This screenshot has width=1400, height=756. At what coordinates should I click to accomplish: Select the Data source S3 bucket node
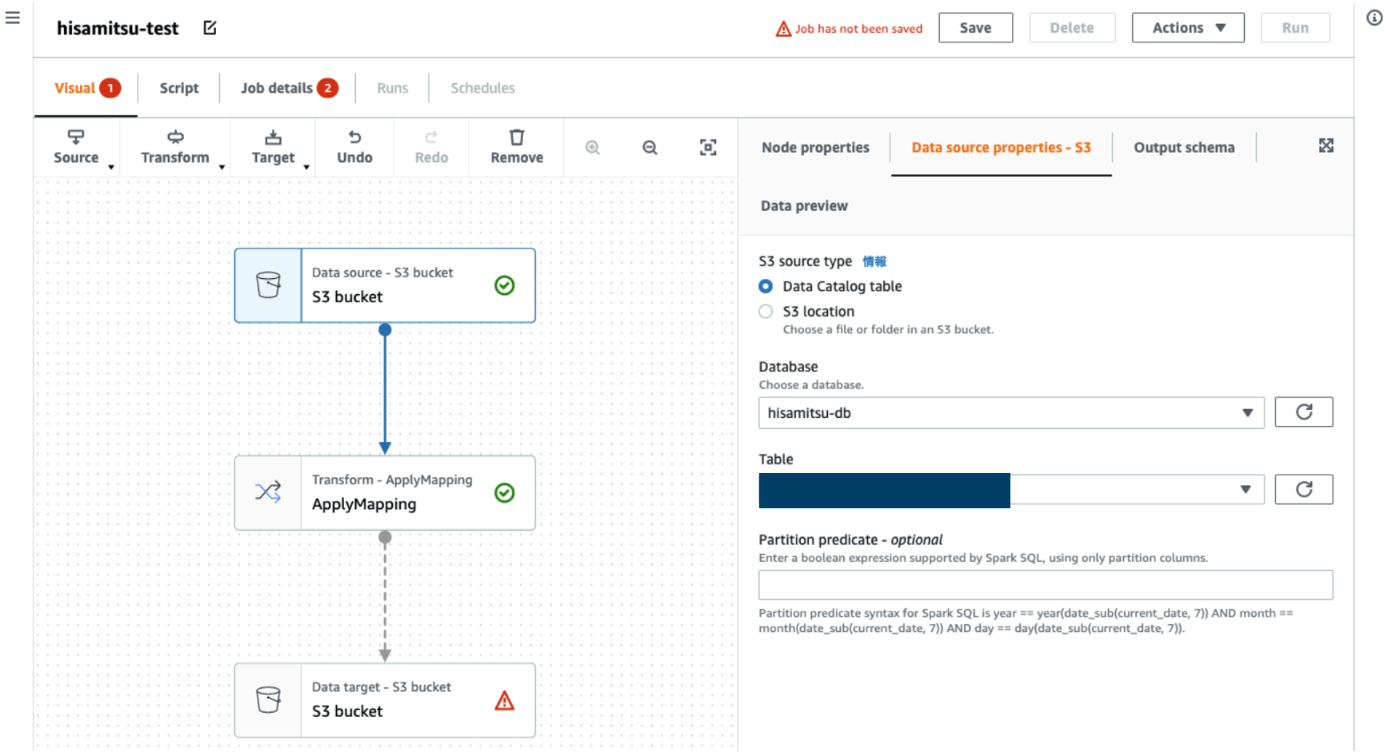(385, 286)
